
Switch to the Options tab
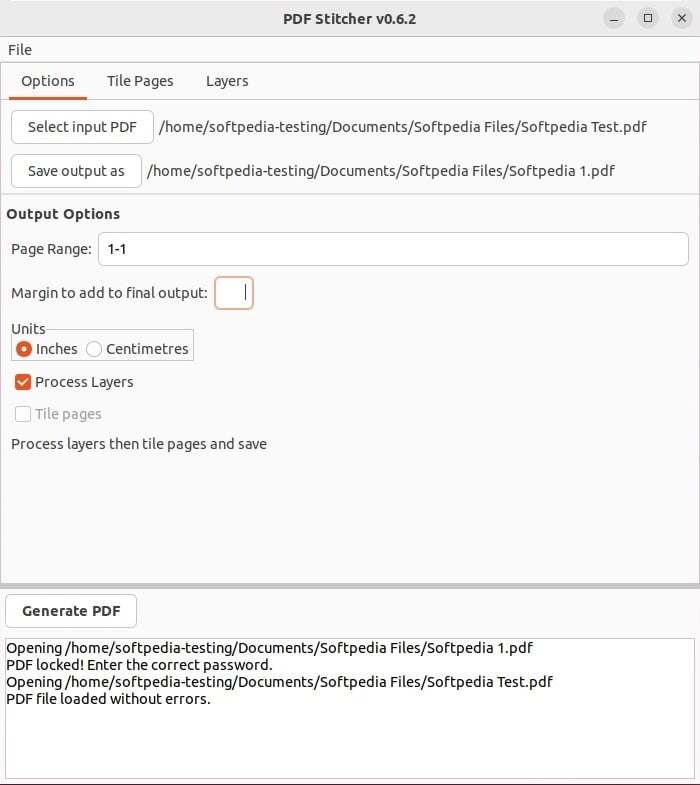48,81
